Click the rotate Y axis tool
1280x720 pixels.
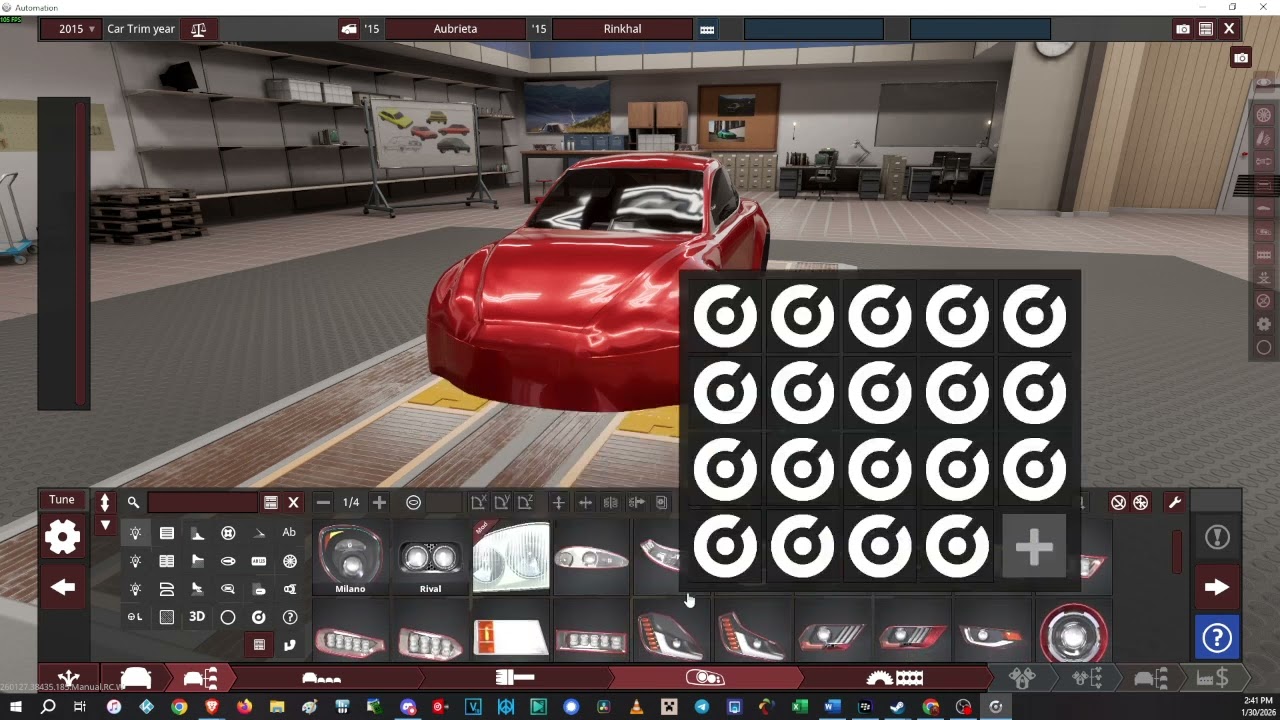tap(502, 502)
